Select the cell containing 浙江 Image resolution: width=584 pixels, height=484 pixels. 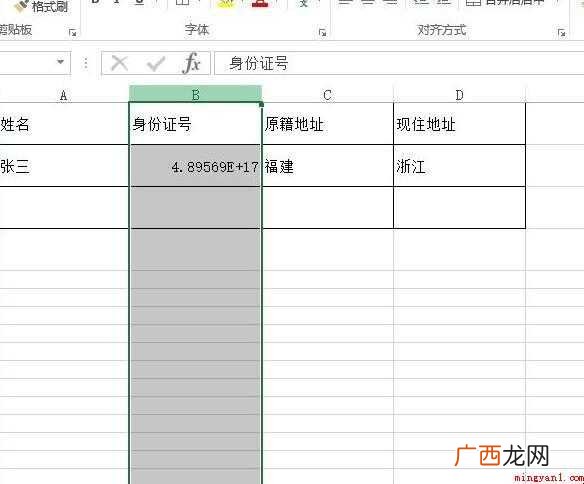[x=460, y=166]
